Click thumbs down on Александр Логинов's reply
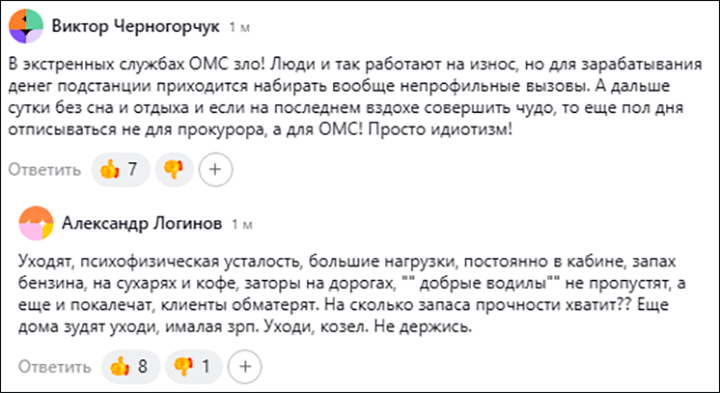The image size is (720, 393). [194, 367]
